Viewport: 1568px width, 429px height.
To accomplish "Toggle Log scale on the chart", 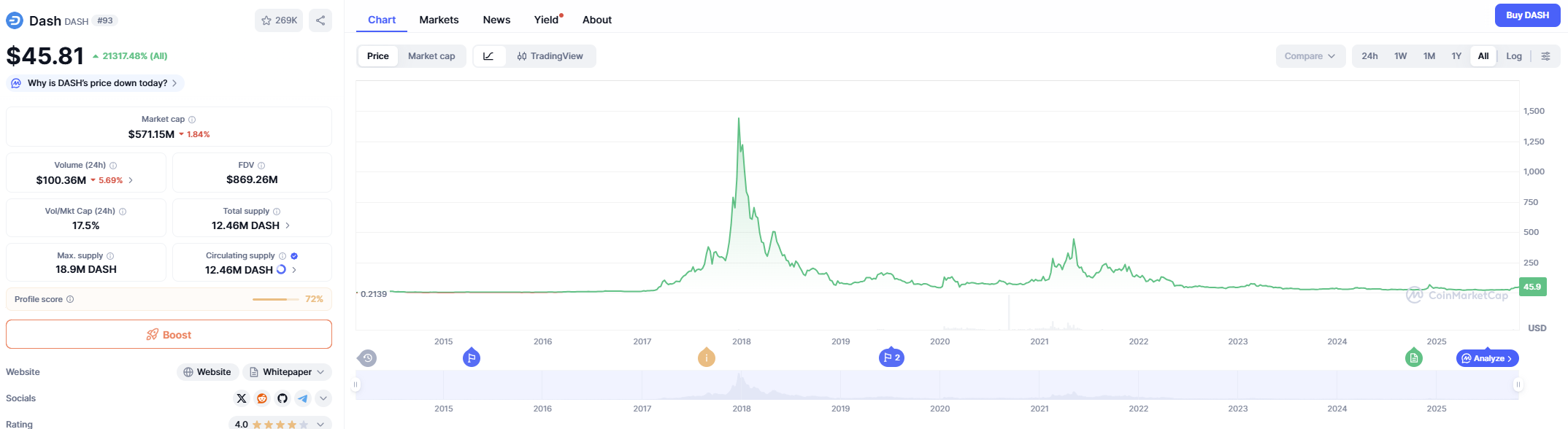I will point(1514,56).
